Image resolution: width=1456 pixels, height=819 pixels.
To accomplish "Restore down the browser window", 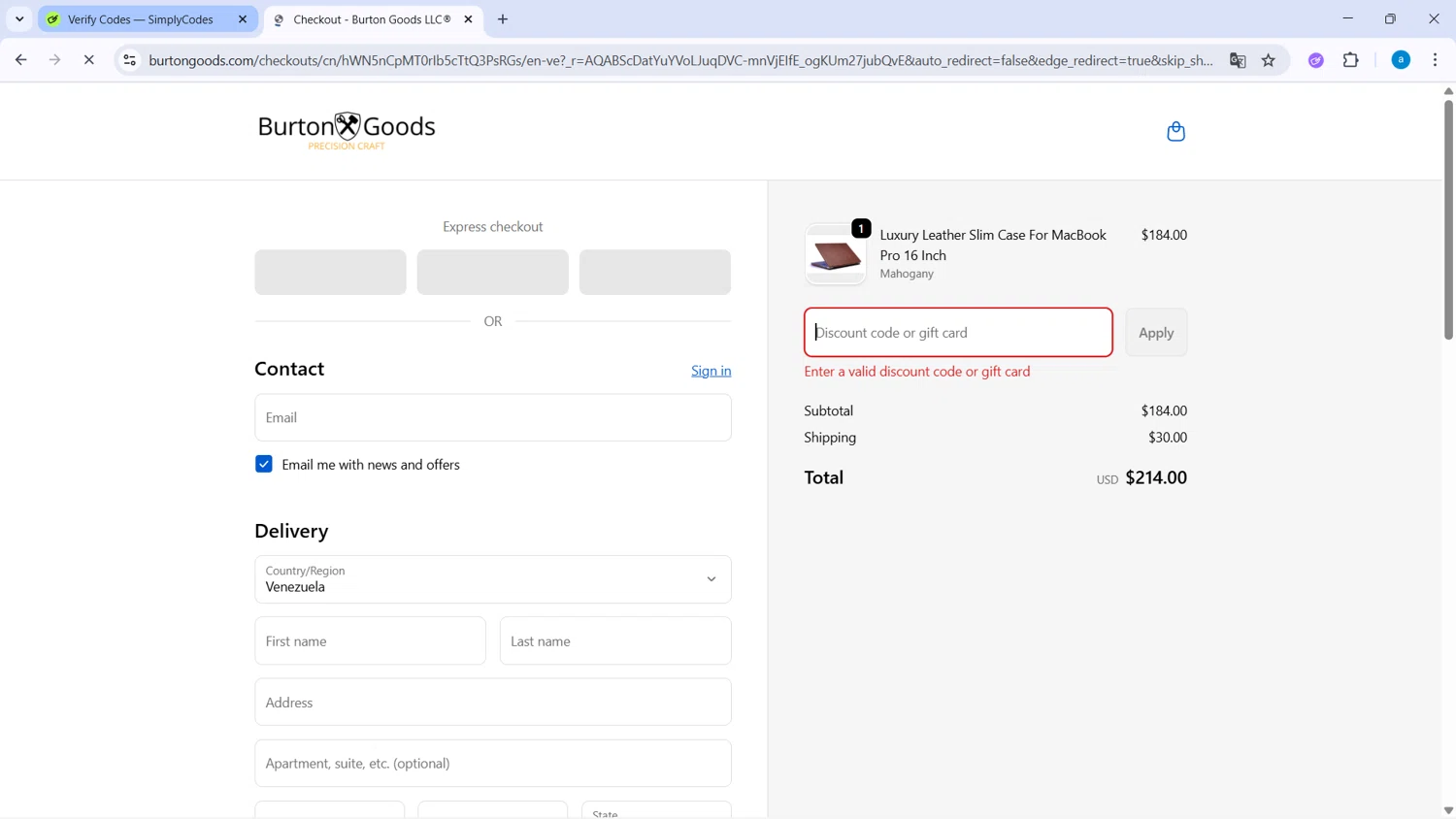I will tap(1390, 18).
